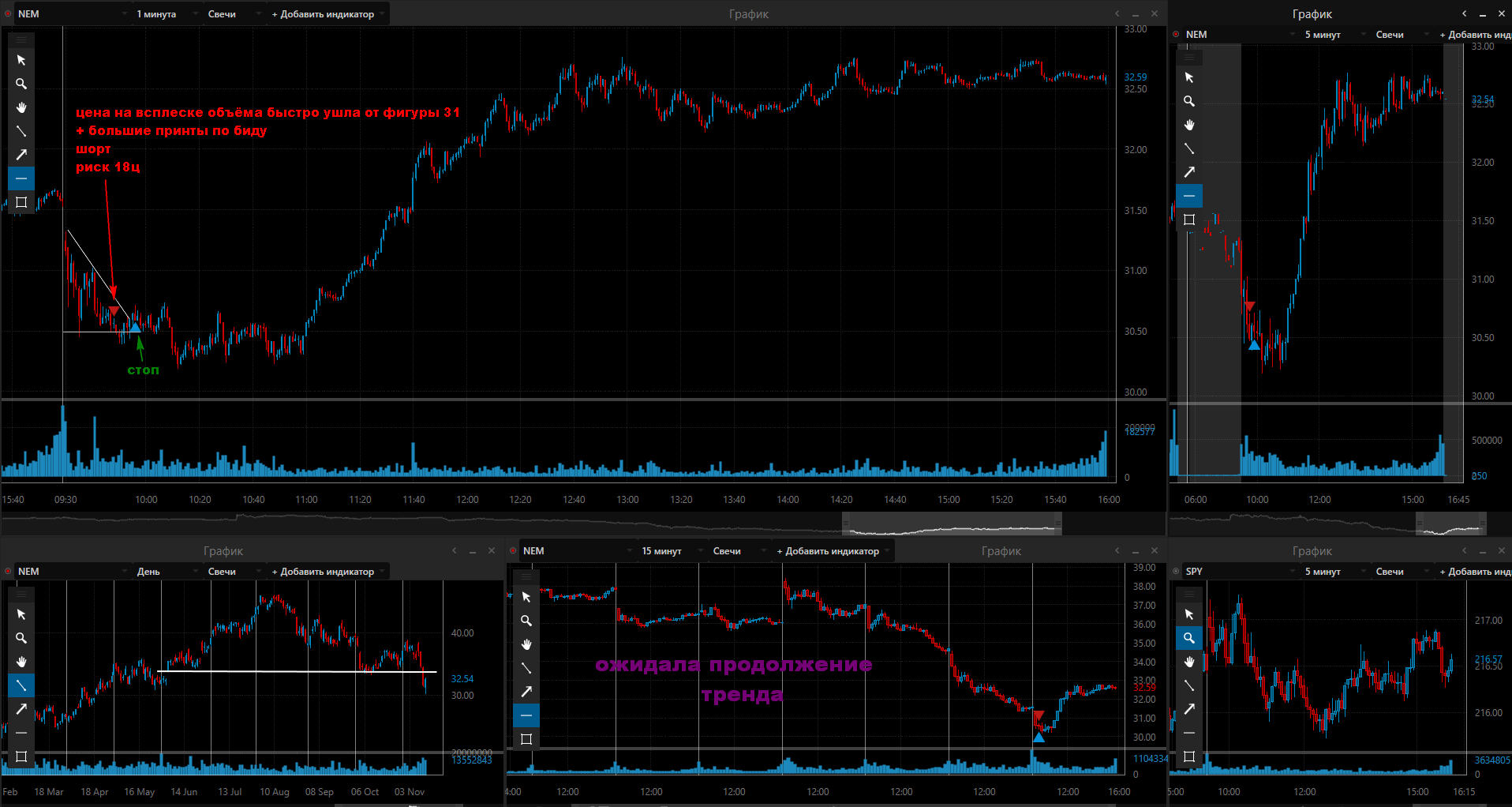Select the horizontal line tool in the 15-minute NEM chart
Viewport: 1512px width, 807px height.
coord(526,715)
